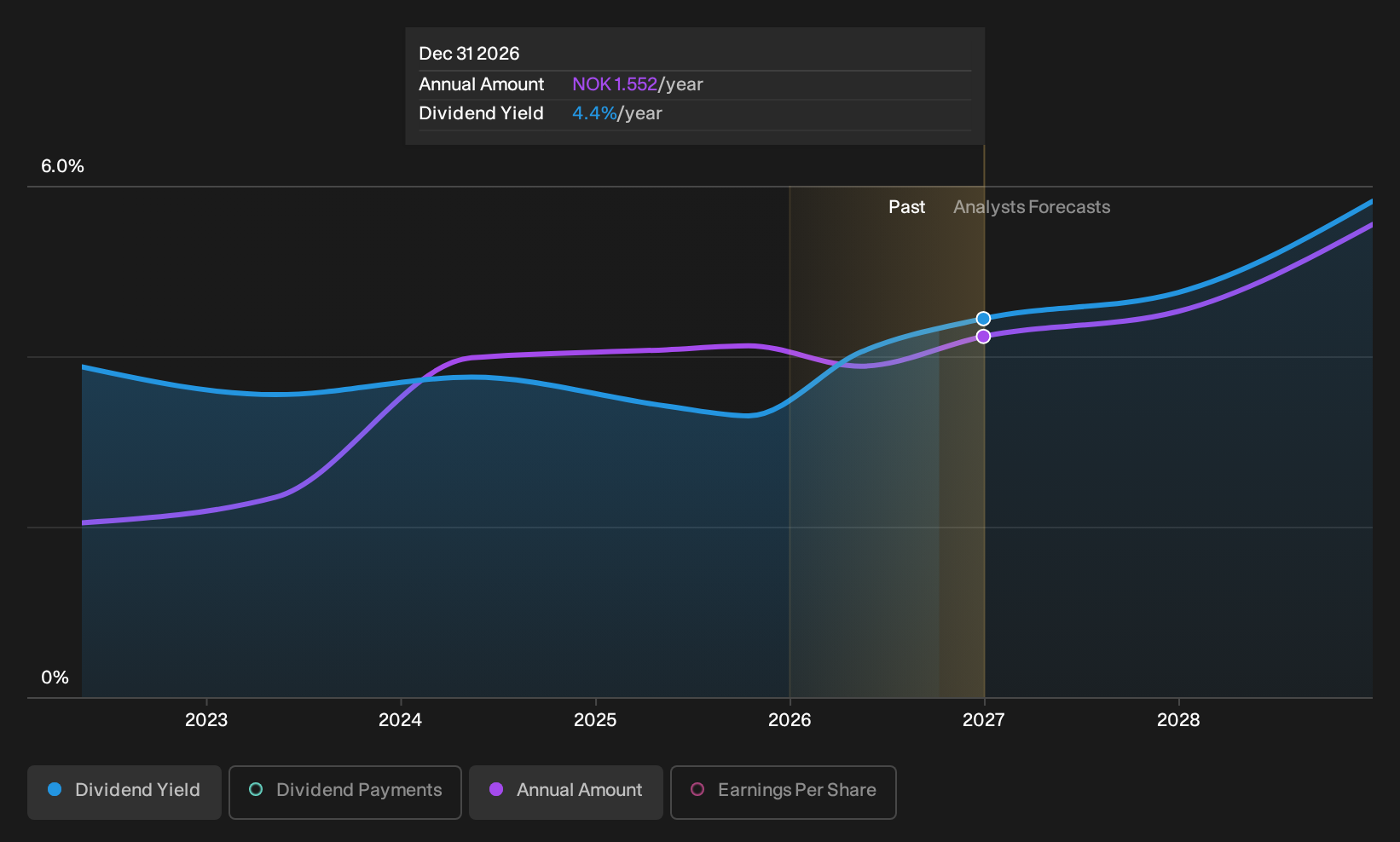Viewport: 1400px width, 842px height.
Task: Toggle the Dividend Yield series
Action: point(124,793)
